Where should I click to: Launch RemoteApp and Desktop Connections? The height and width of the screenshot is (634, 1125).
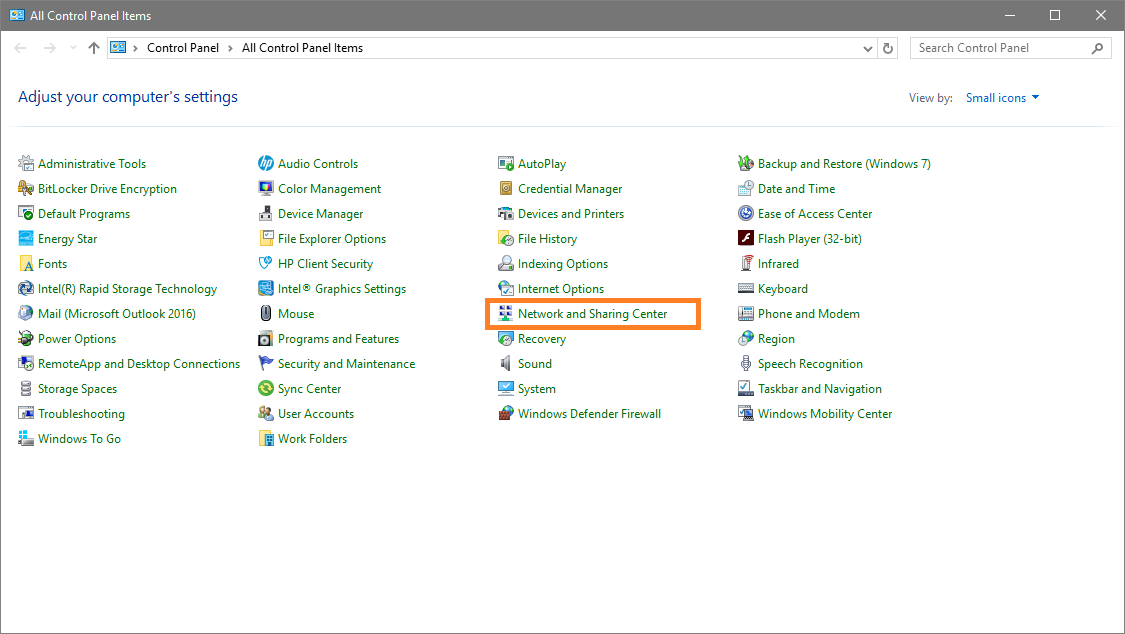pyautogui.click(x=139, y=364)
